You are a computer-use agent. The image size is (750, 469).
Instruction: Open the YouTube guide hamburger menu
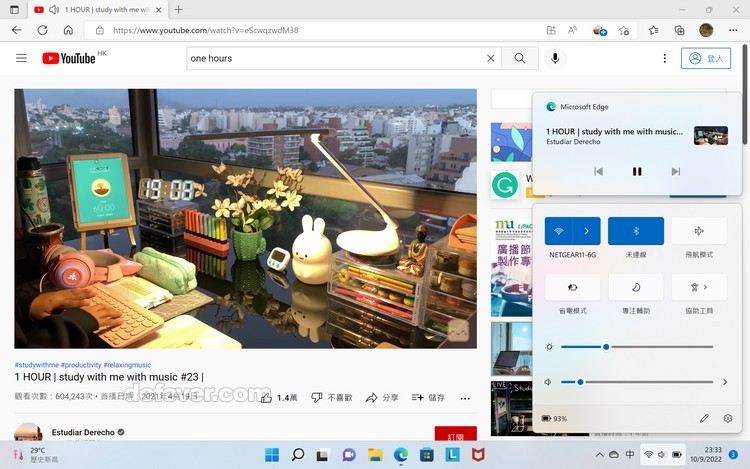click(21, 58)
